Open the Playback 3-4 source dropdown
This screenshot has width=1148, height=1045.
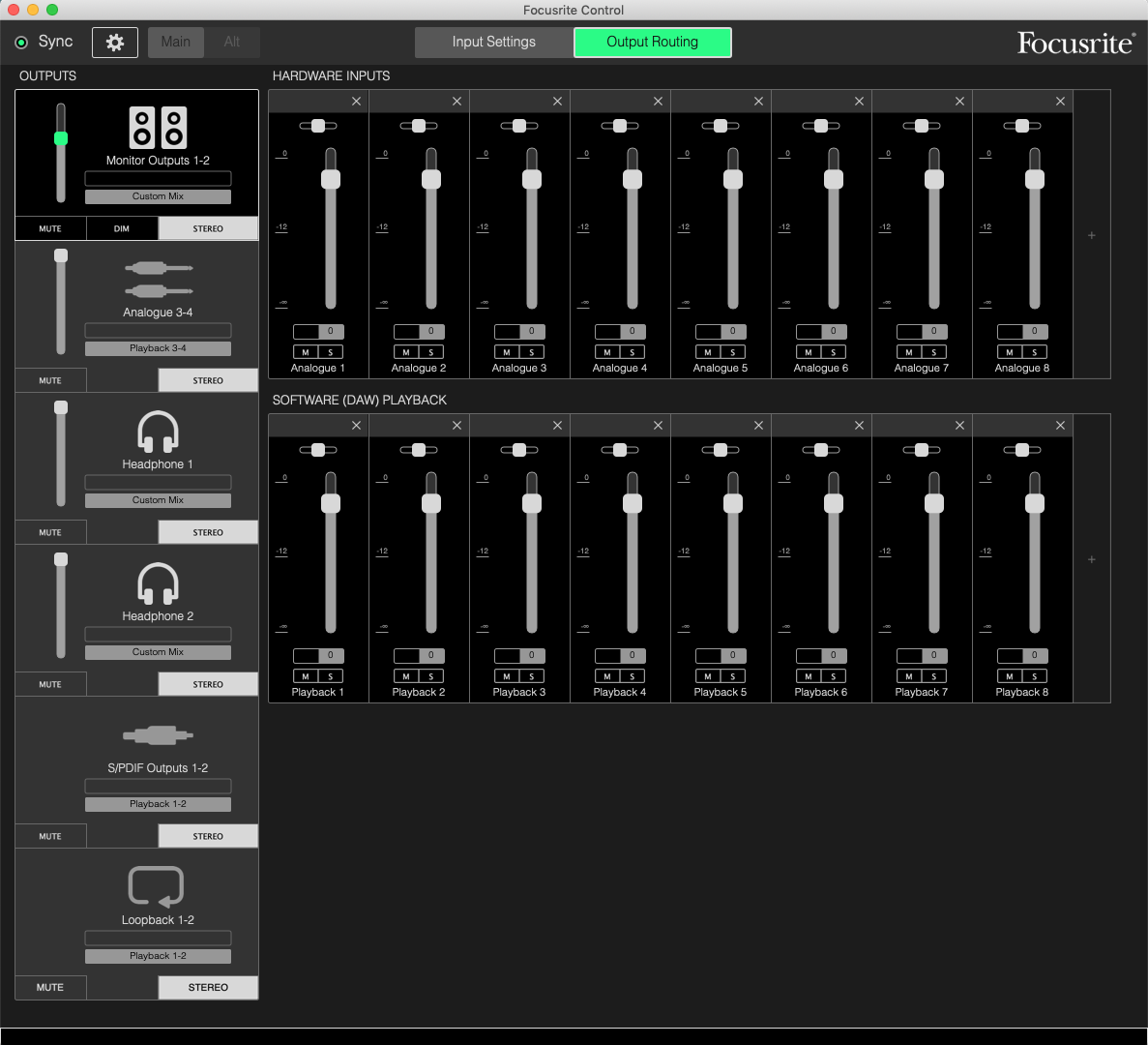coord(159,348)
